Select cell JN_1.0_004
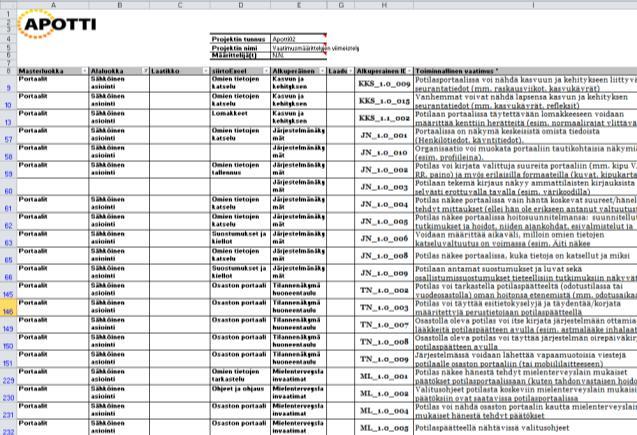The height and width of the screenshot is (435, 637). 384,204
